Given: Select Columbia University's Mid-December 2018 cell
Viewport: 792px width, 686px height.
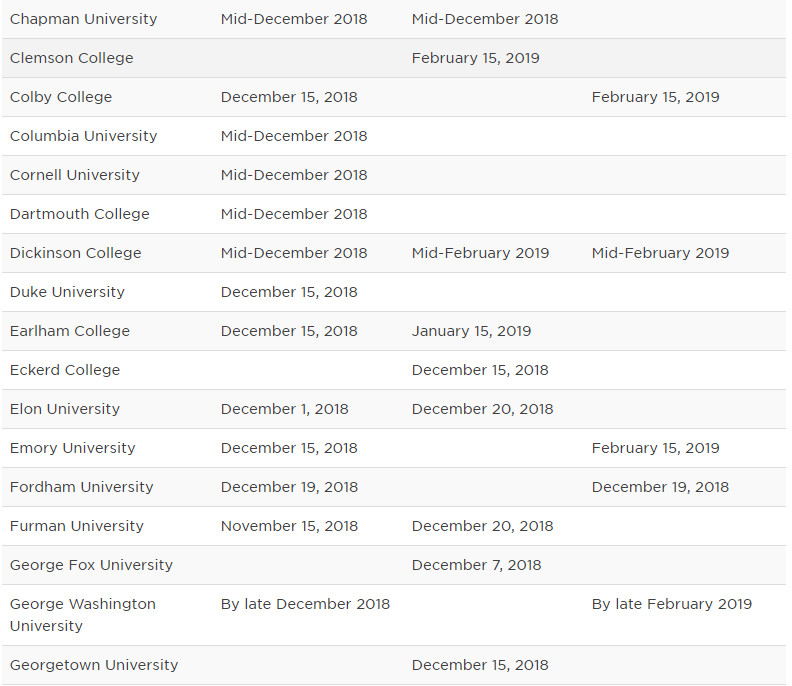Looking at the screenshot, I should coord(294,136).
